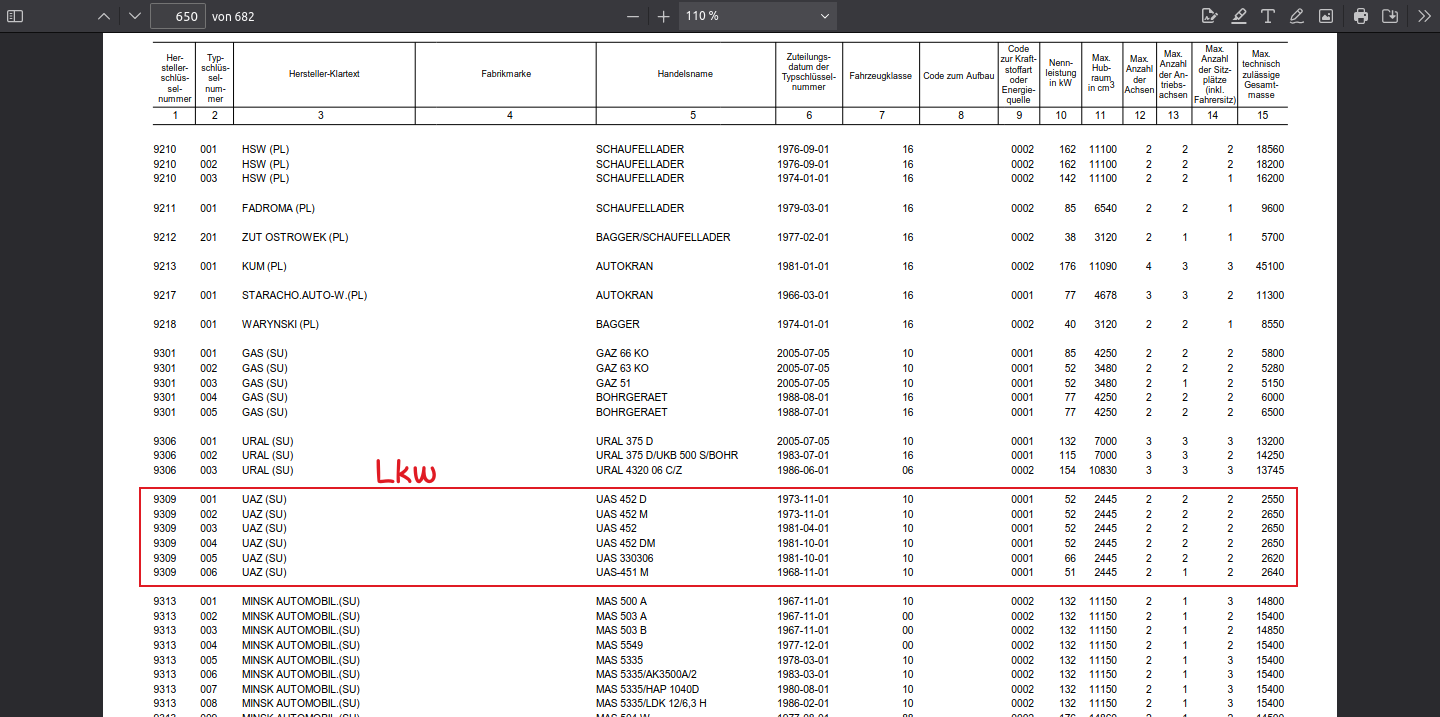Click 'UAS 452 D' trade name
The height and width of the screenshot is (717, 1440).
tap(621, 499)
